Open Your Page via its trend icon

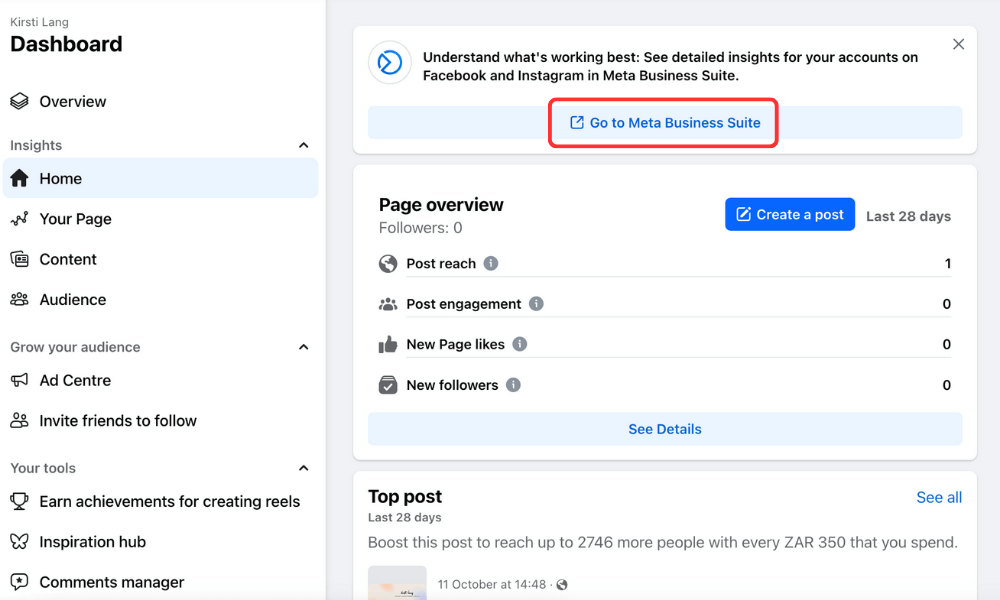[19, 219]
